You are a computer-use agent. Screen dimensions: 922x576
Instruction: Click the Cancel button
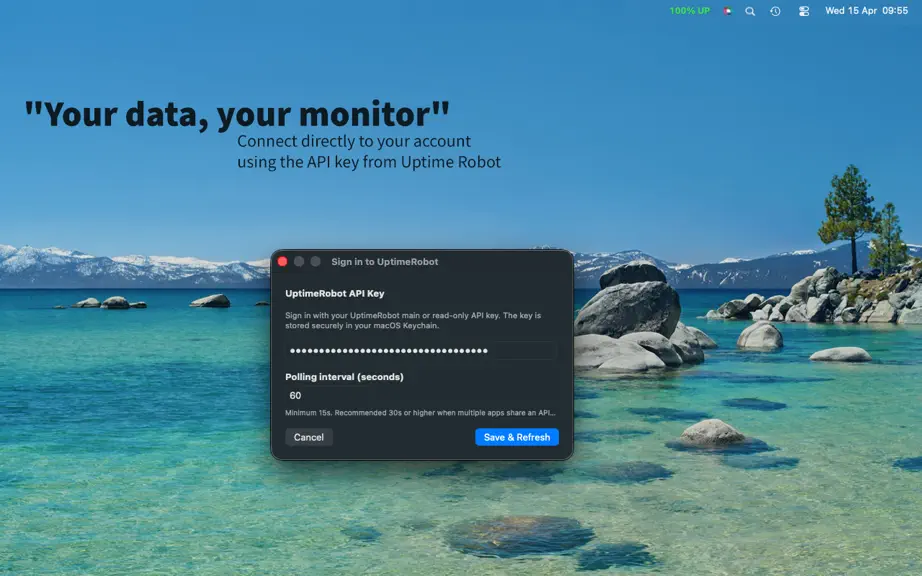point(309,437)
